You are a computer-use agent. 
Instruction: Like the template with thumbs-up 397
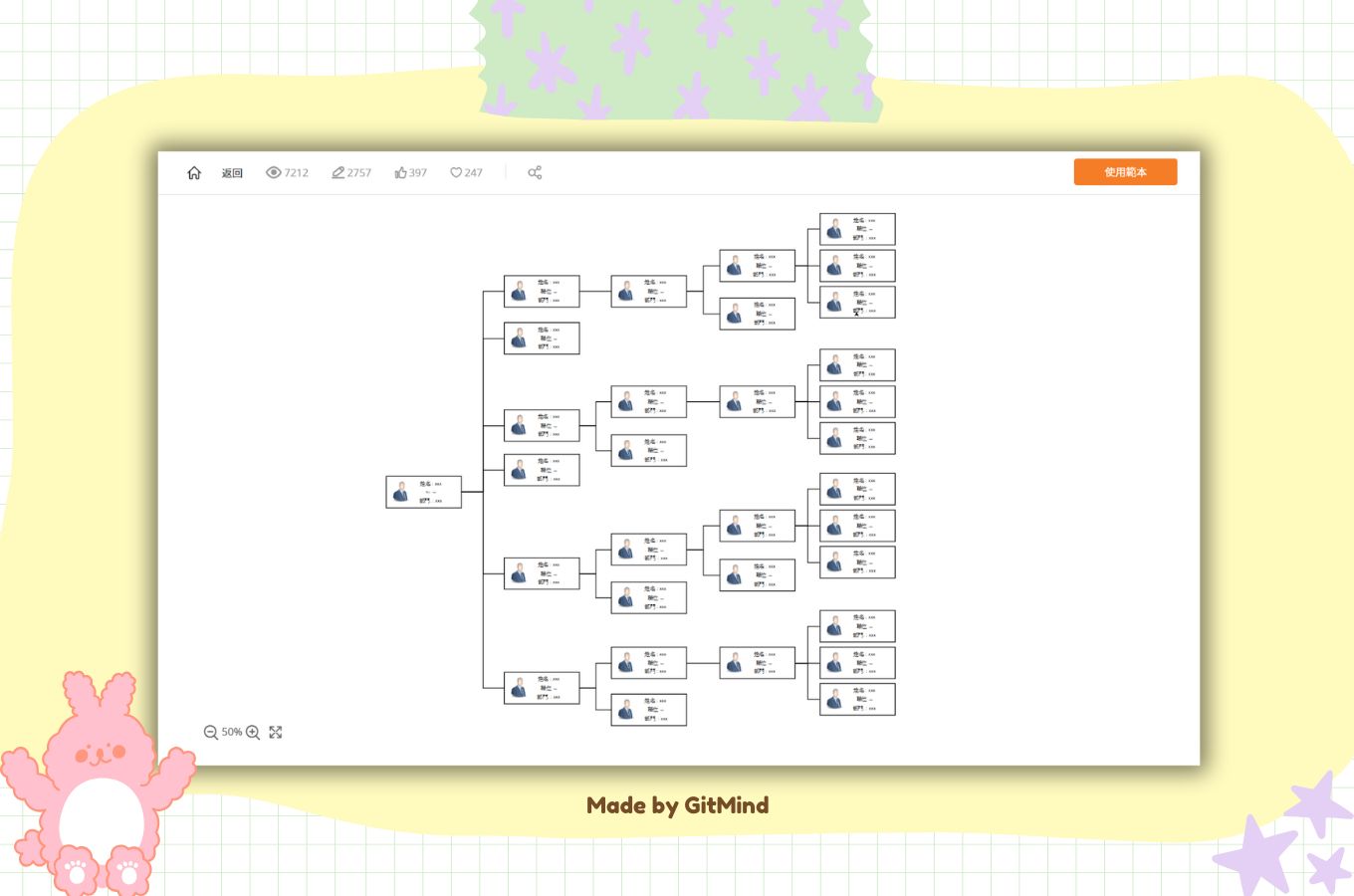[400, 172]
